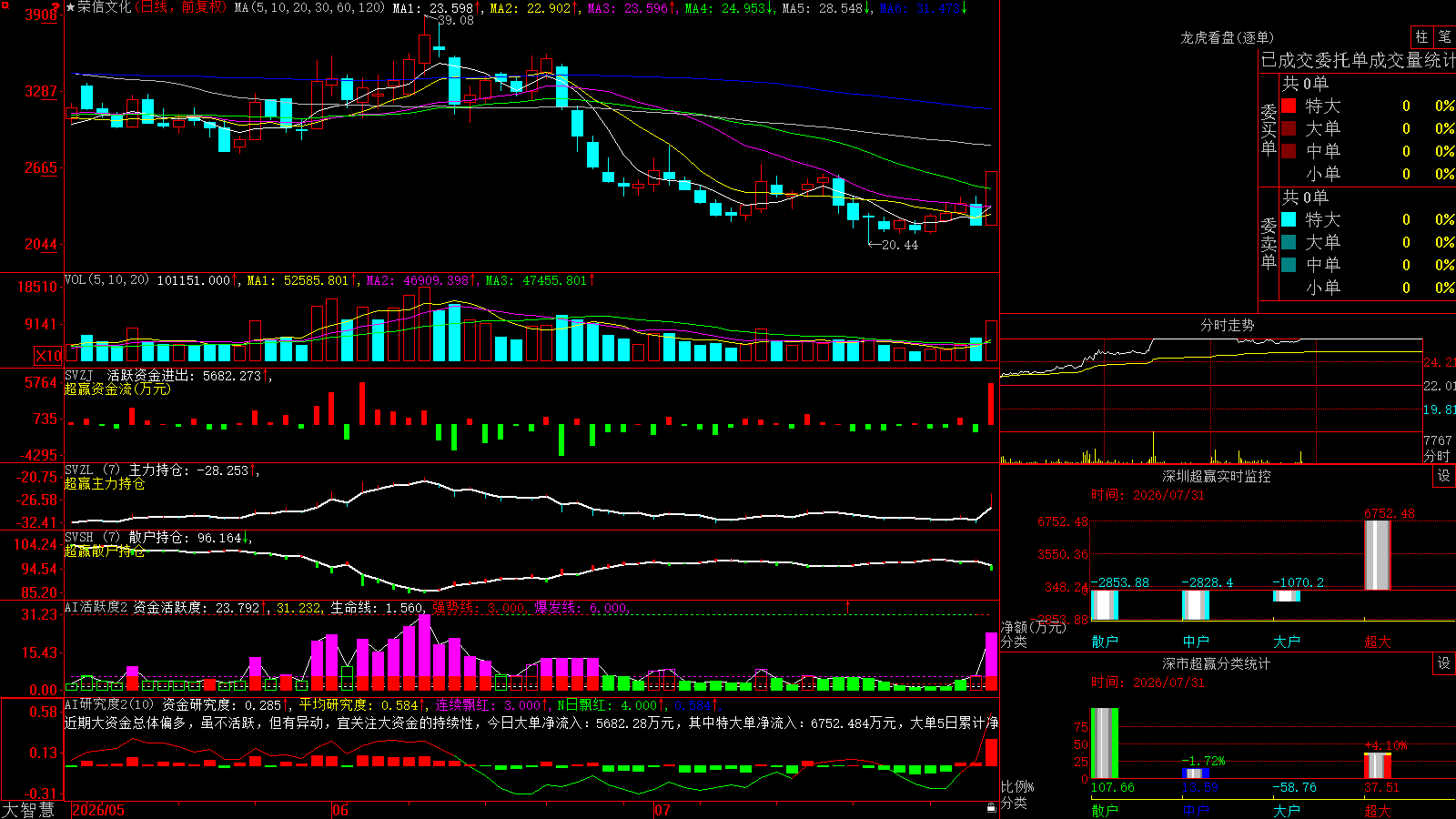
Task: Click the 39.08 high price label
Action: (x=455, y=20)
